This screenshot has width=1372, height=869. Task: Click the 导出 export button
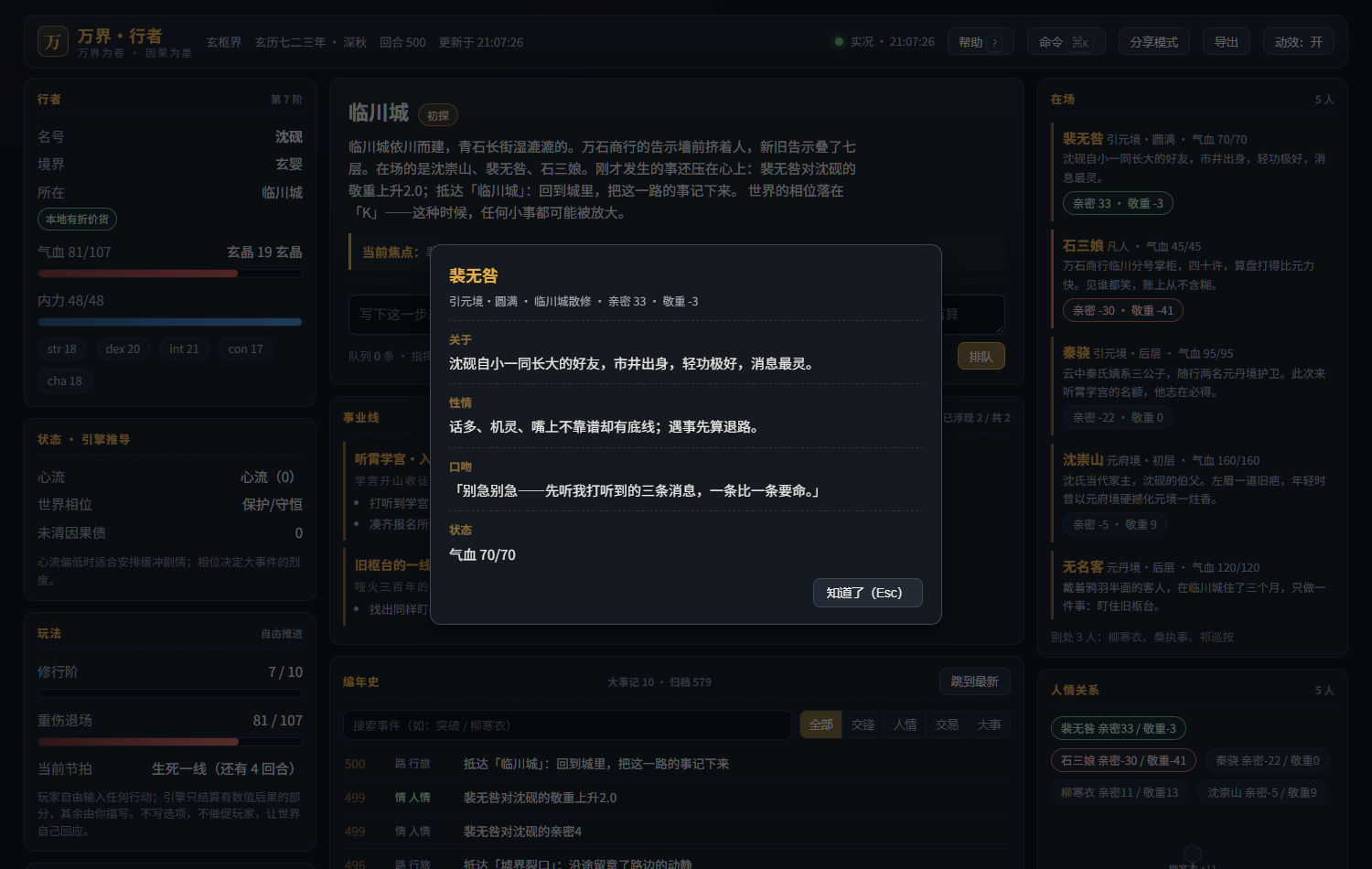point(1226,42)
